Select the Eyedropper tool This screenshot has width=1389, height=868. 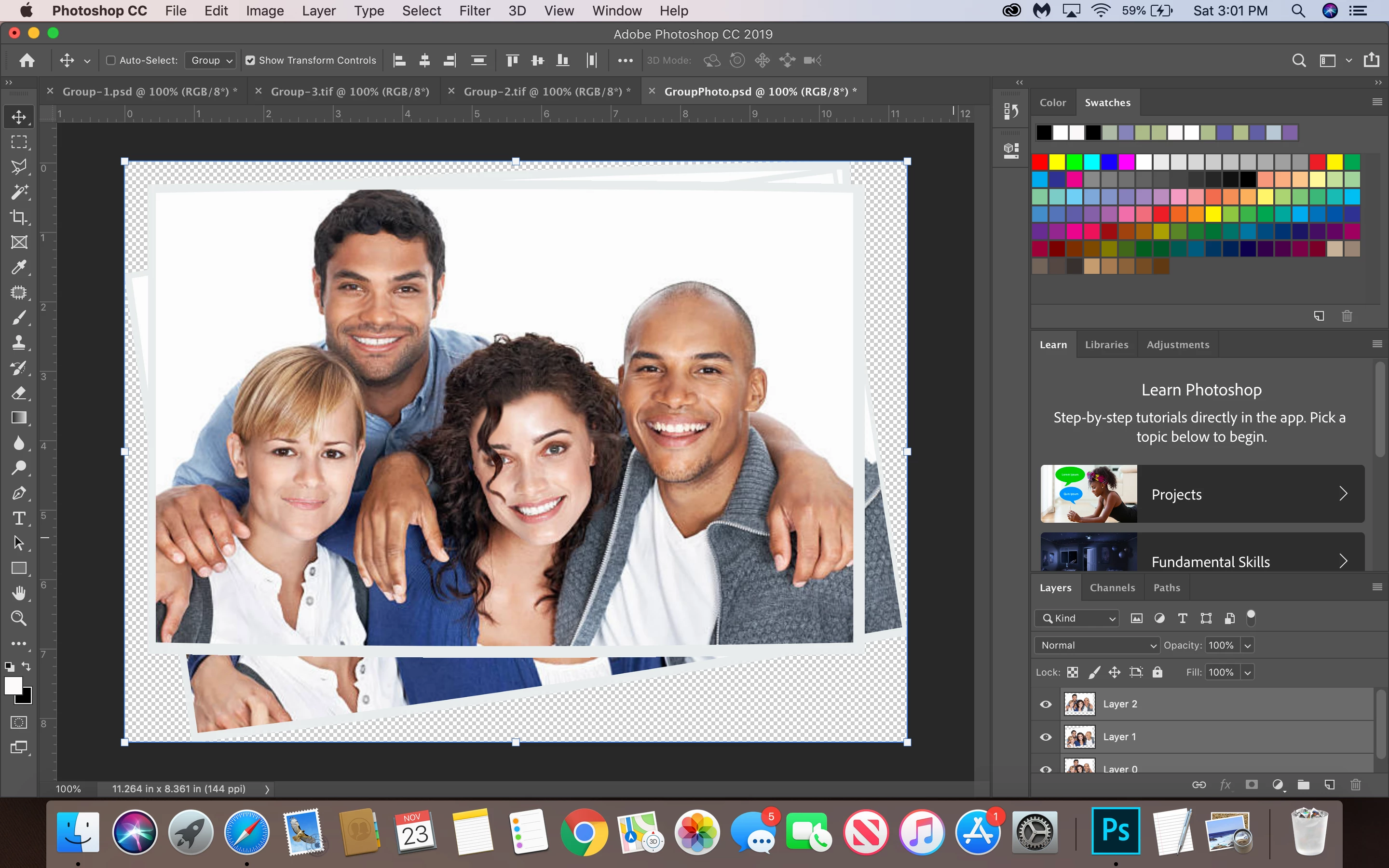19,267
